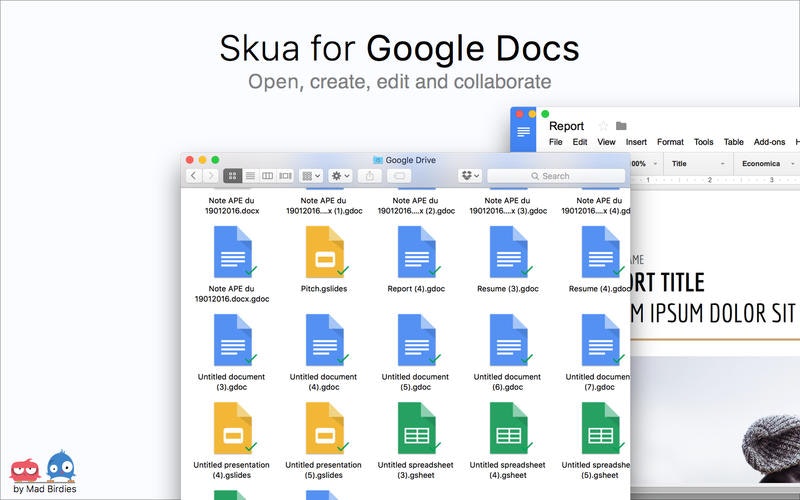Open the Title paragraph style dropdown
Image resolution: width=800 pixels, height=500 pixels.
pyautogui.click(x=697, y=164)
